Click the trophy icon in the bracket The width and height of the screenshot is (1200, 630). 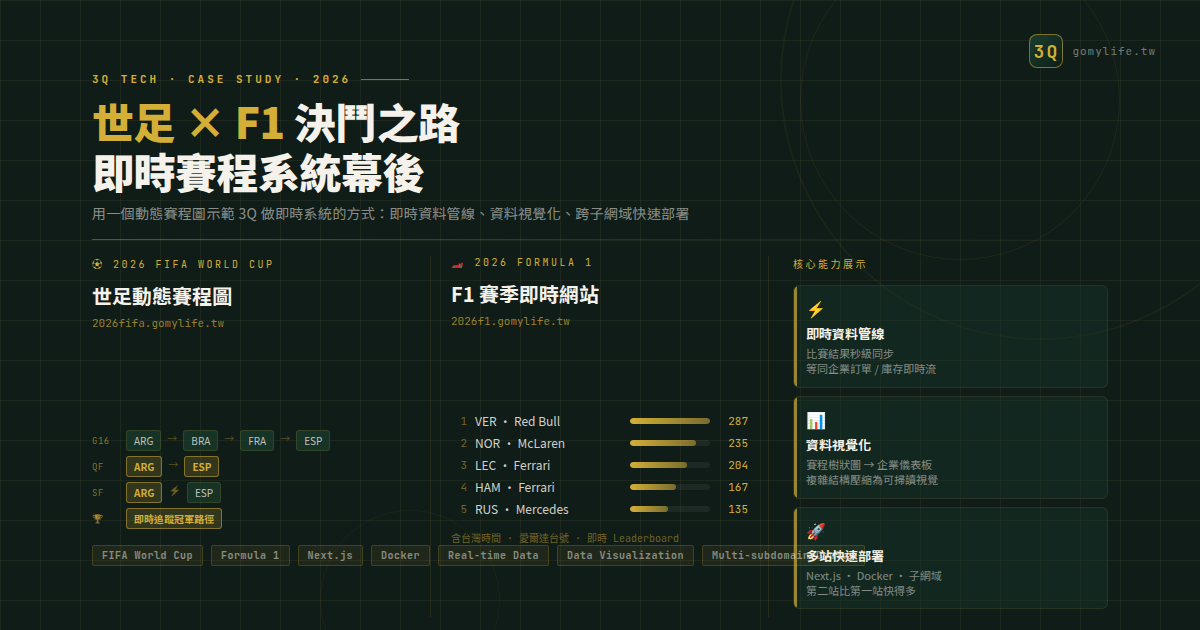click(x=97, y=518)
